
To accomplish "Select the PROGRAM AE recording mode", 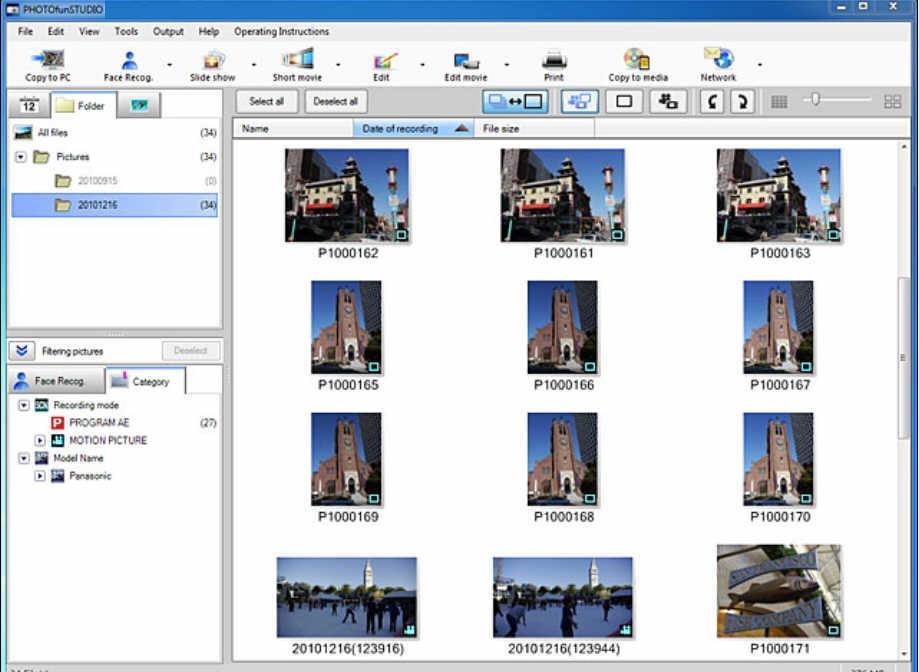I will coord(99,422).
